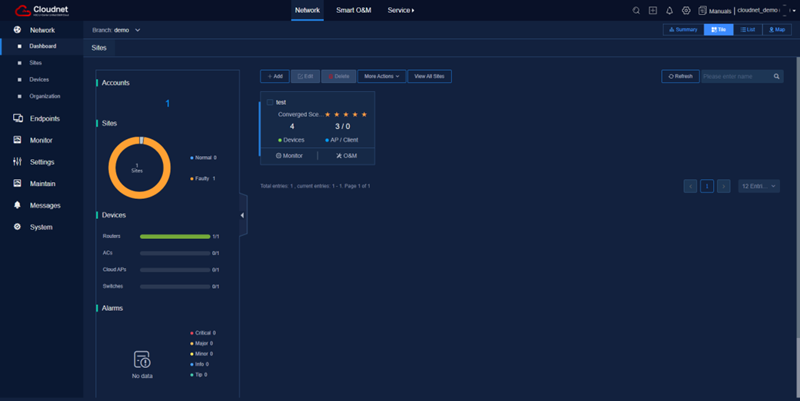
Task: Switch to the Smart O&M tab
Action: [x=355, y=10]
